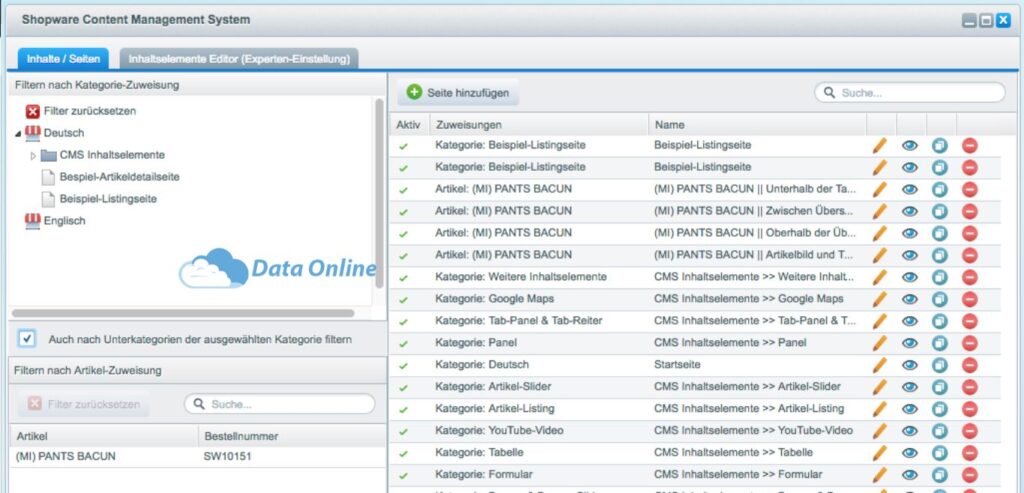Select (MI) PANTS BACUN article row
This screenshot has width=1024, height=493.
tap(198, 457)
